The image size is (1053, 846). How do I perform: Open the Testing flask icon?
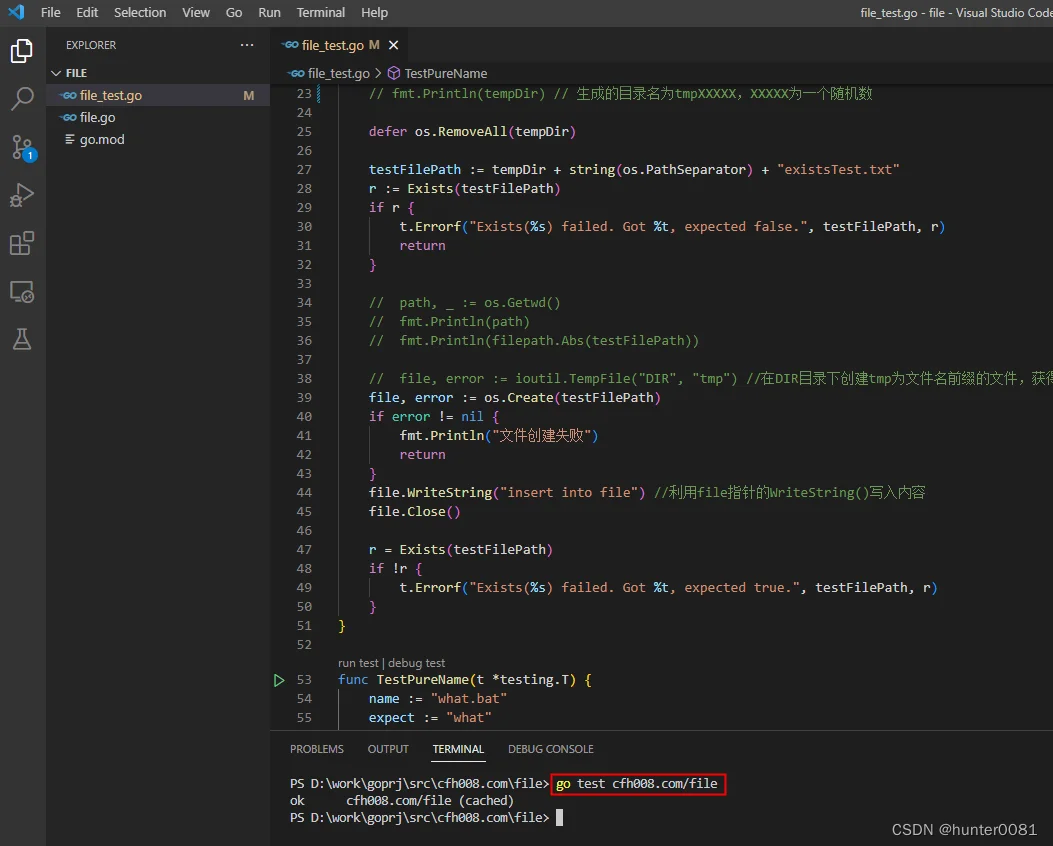pyautogui.click(x=21, y=340)
